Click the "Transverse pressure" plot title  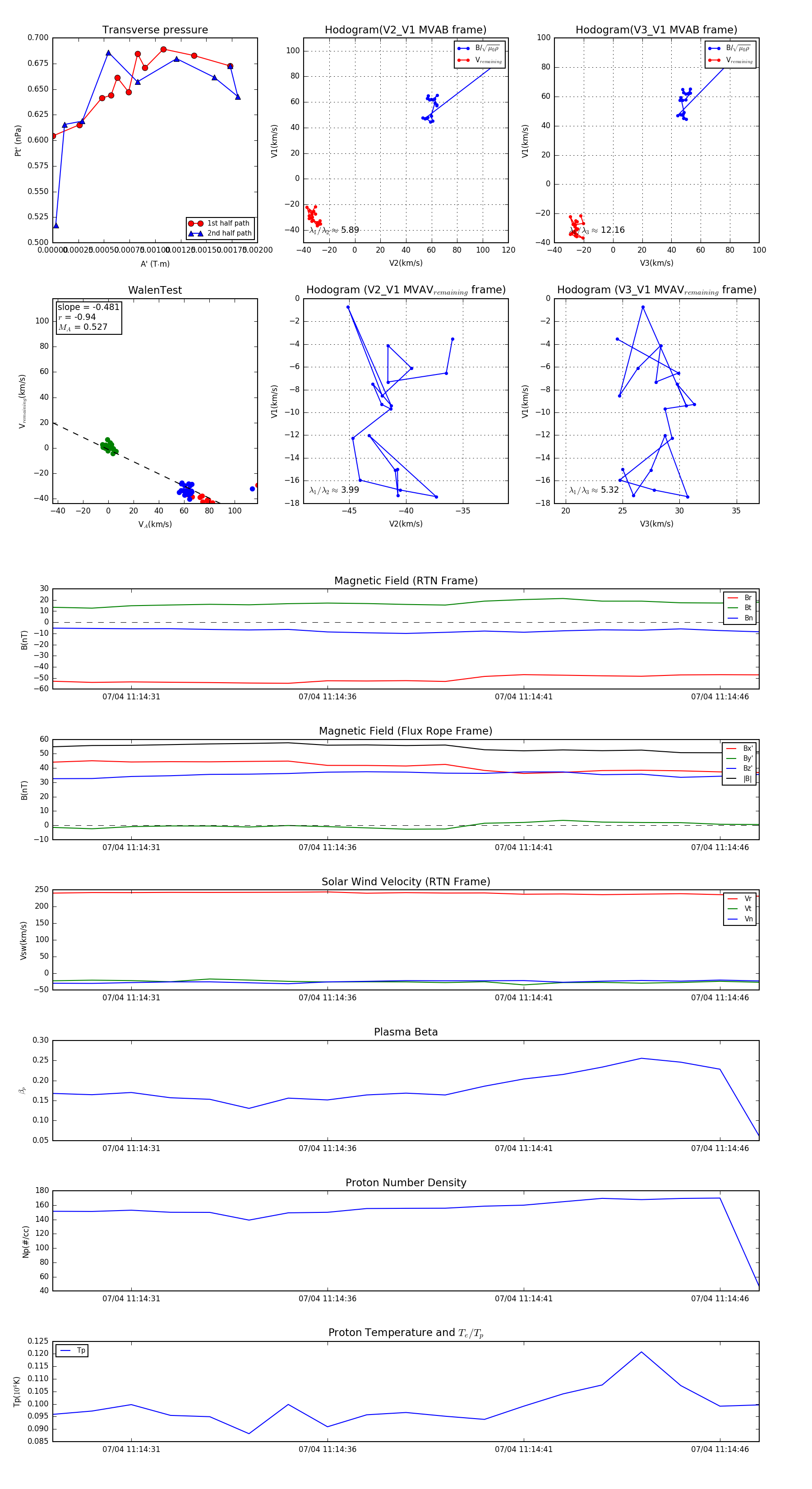(155, 30)
